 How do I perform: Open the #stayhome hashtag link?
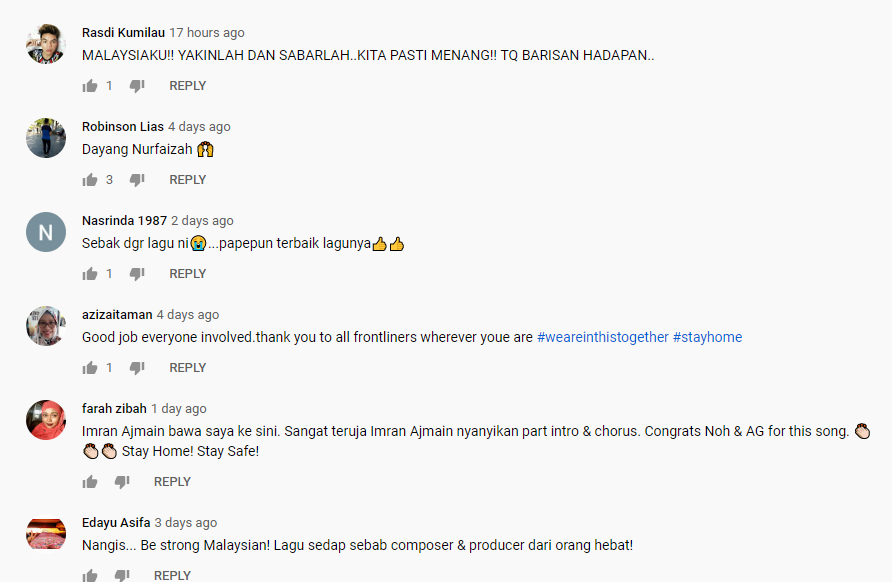708,337
